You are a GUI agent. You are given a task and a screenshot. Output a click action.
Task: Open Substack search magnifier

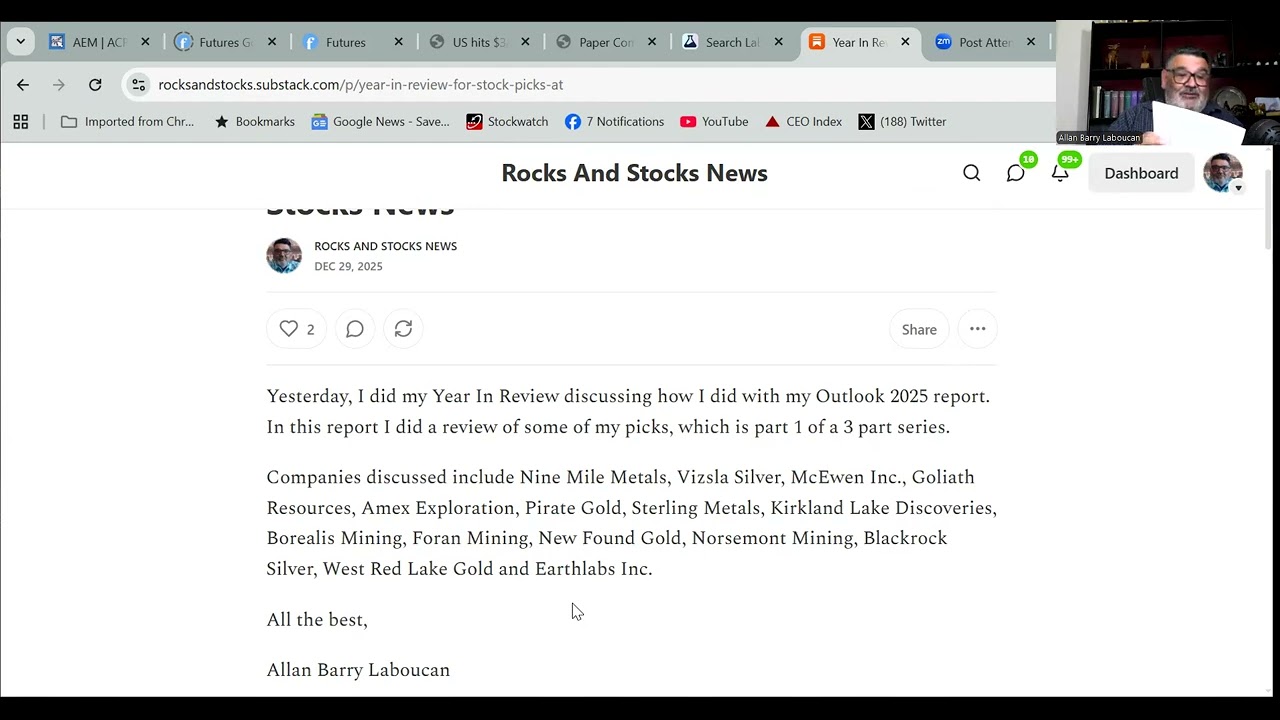point(972,173)
